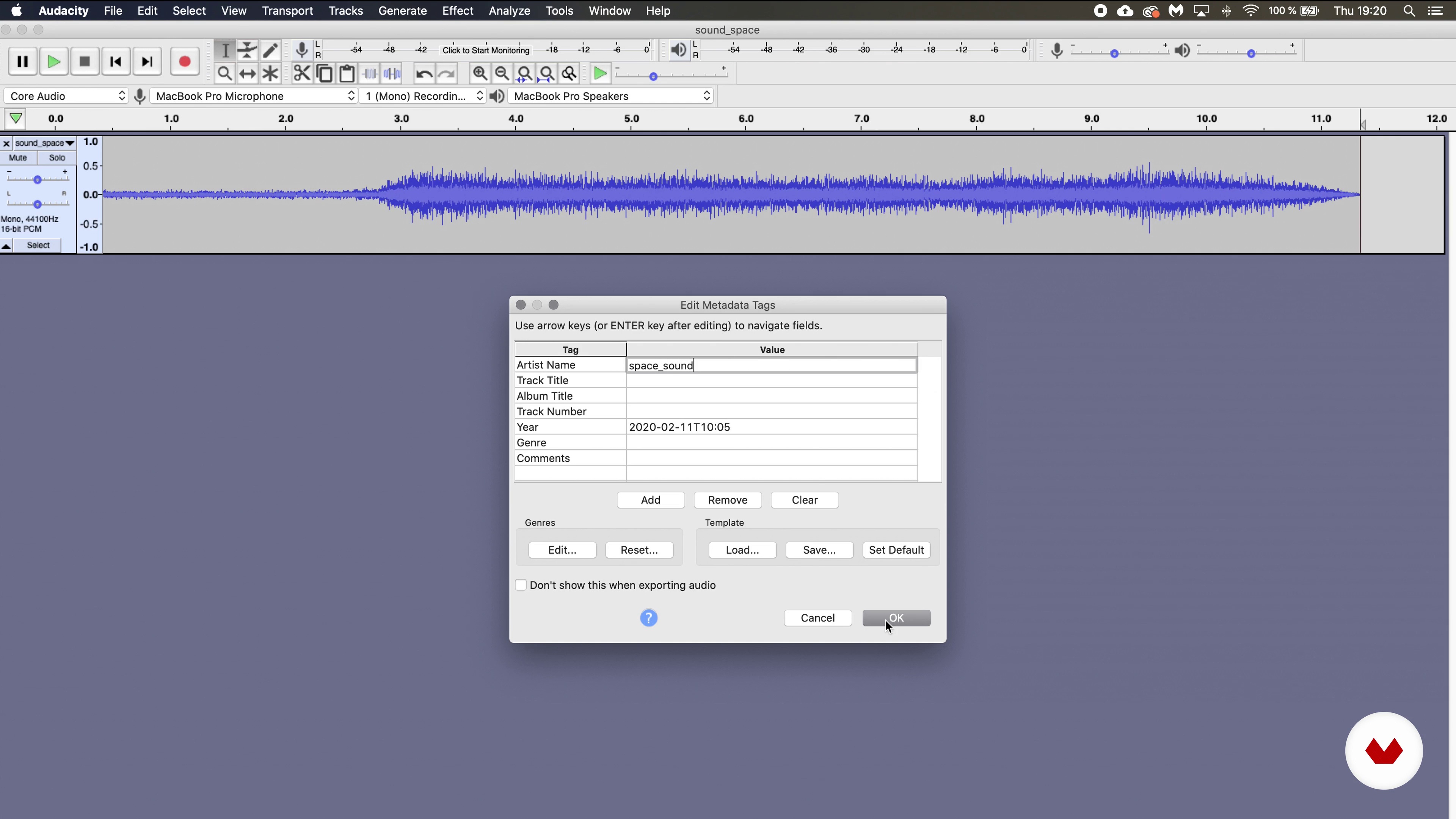Open the Effect menu
This screenshot has height=819, width=1456.
[x=457, y=11]
